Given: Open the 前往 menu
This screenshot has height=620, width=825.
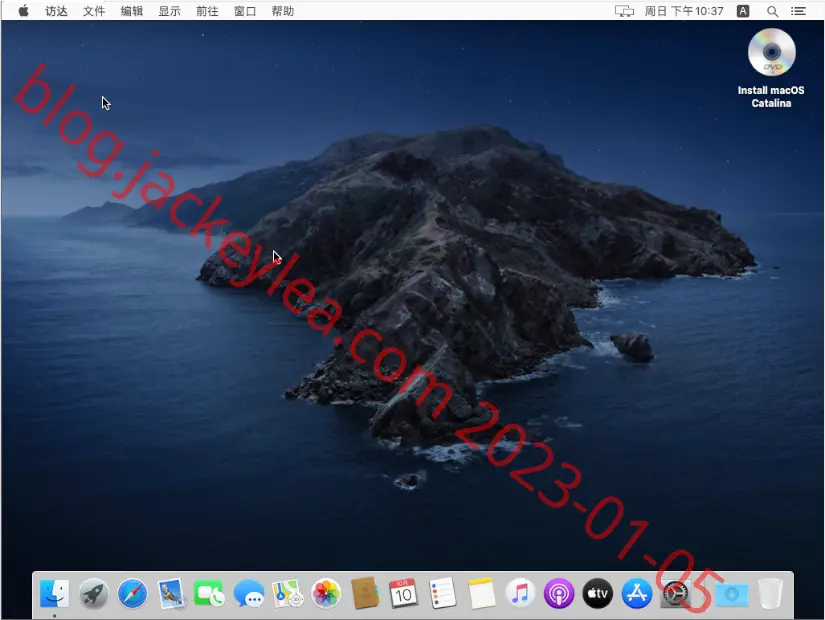Looking at the screenshot, I should pyautogui.click(x=207, y=11).
